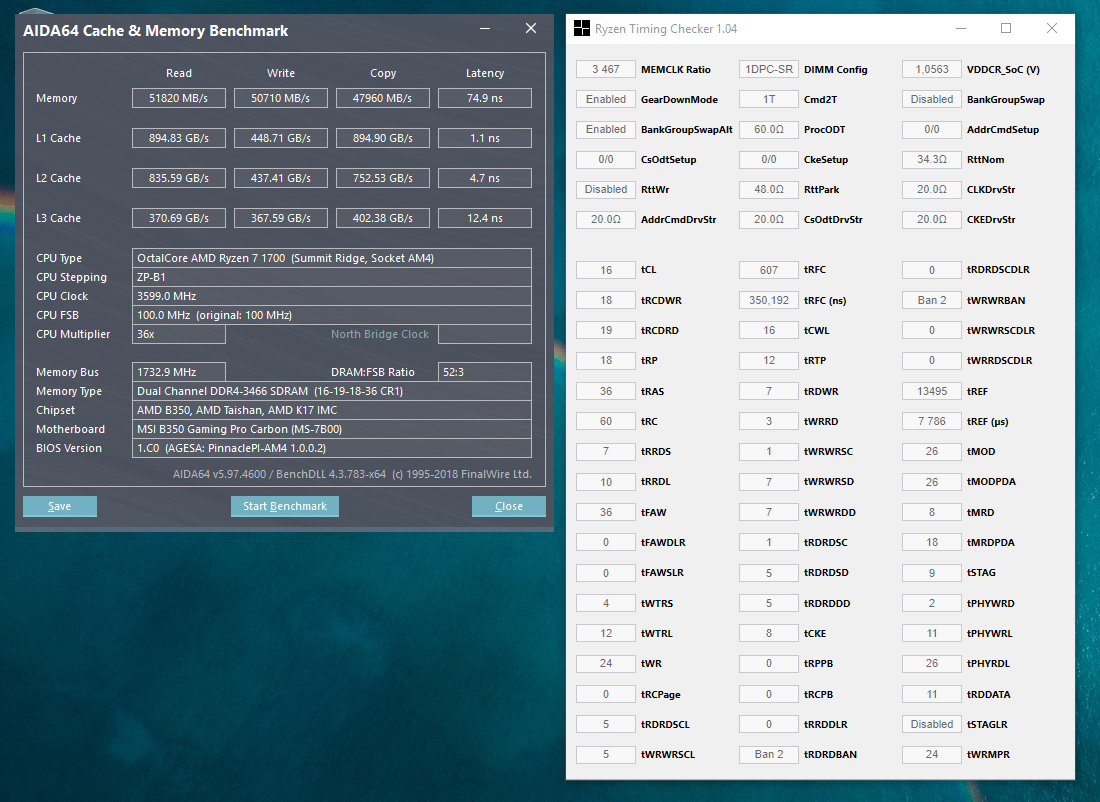1100x802 pixels.
Task: Click the Memory Type DDR4-3466 field
Action: [x=332, y=391]
